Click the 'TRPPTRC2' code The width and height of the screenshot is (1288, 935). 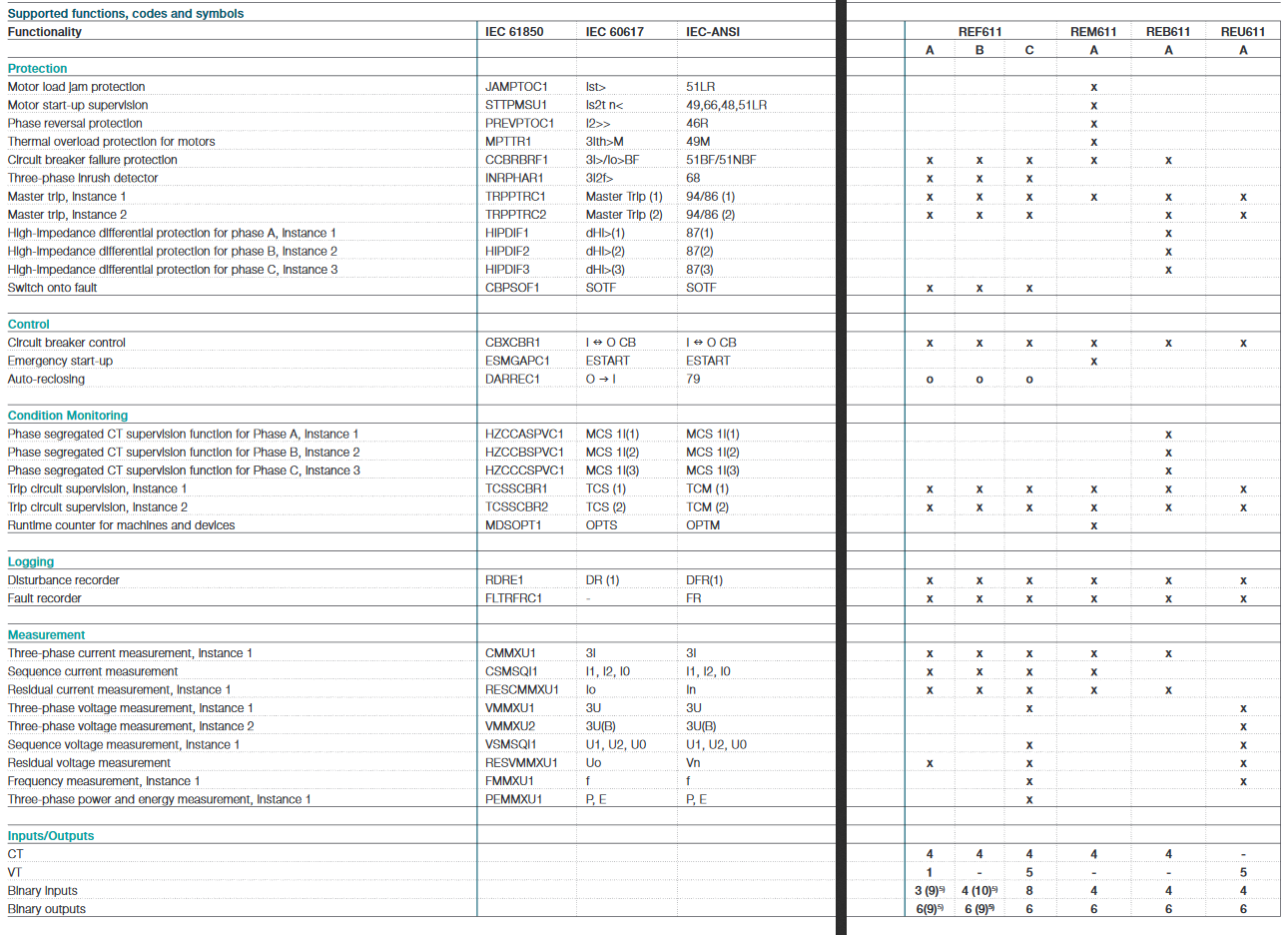coord(516,215)
